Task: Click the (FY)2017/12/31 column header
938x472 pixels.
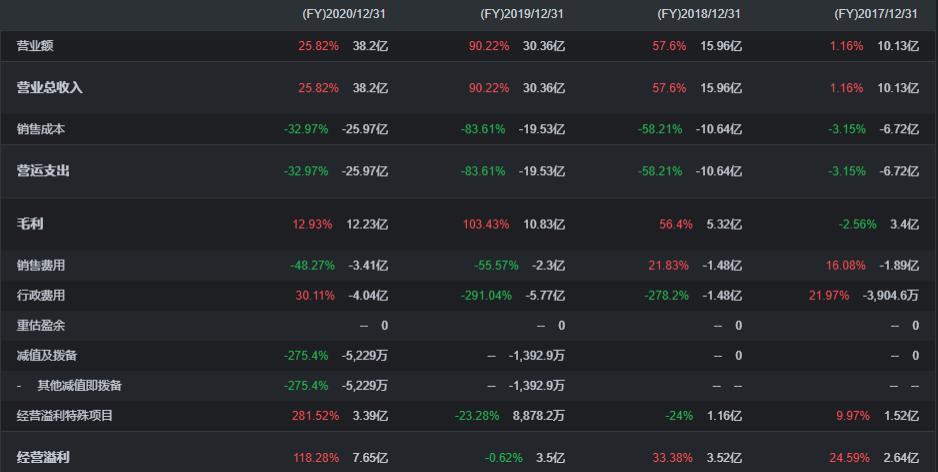Action: click(875, 14)
